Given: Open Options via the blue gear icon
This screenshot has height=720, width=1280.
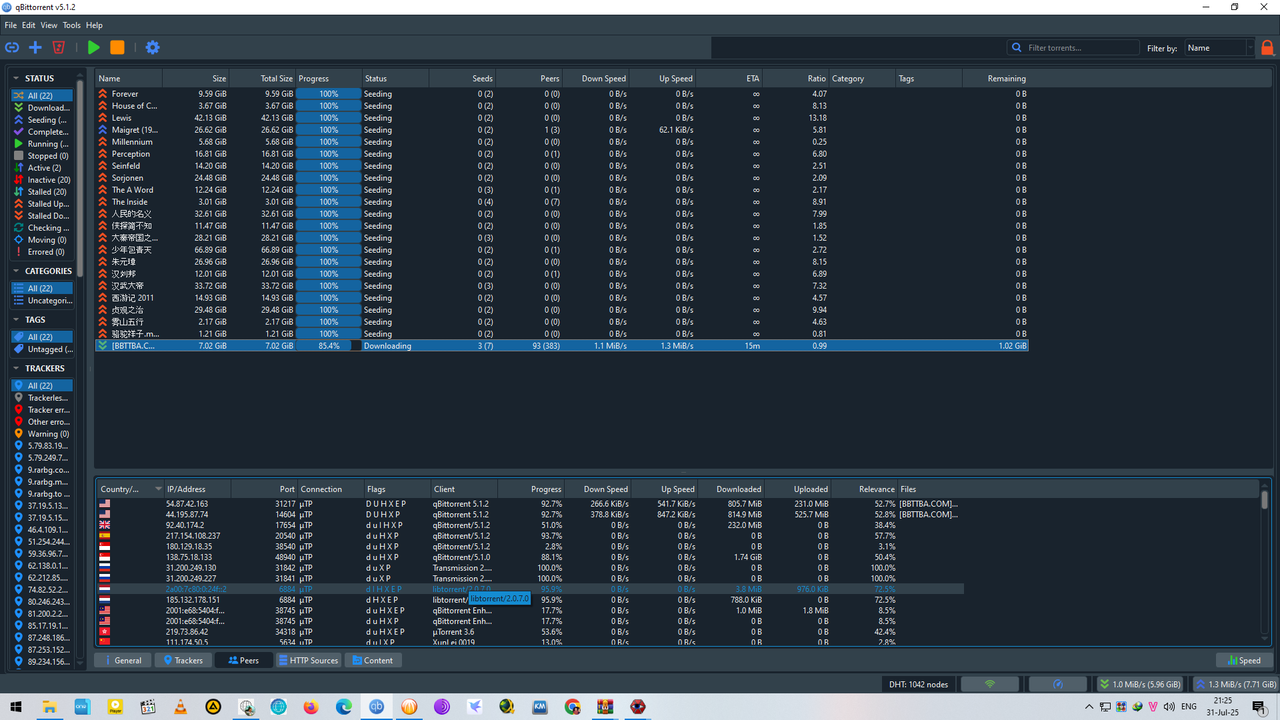Looking at the screenshot, I should point(152,47).
